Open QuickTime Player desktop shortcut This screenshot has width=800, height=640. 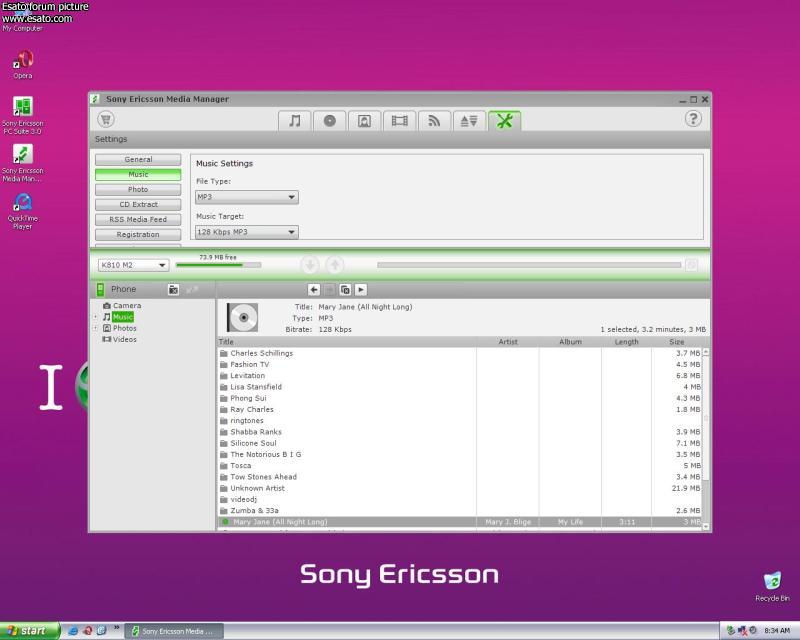22,211
